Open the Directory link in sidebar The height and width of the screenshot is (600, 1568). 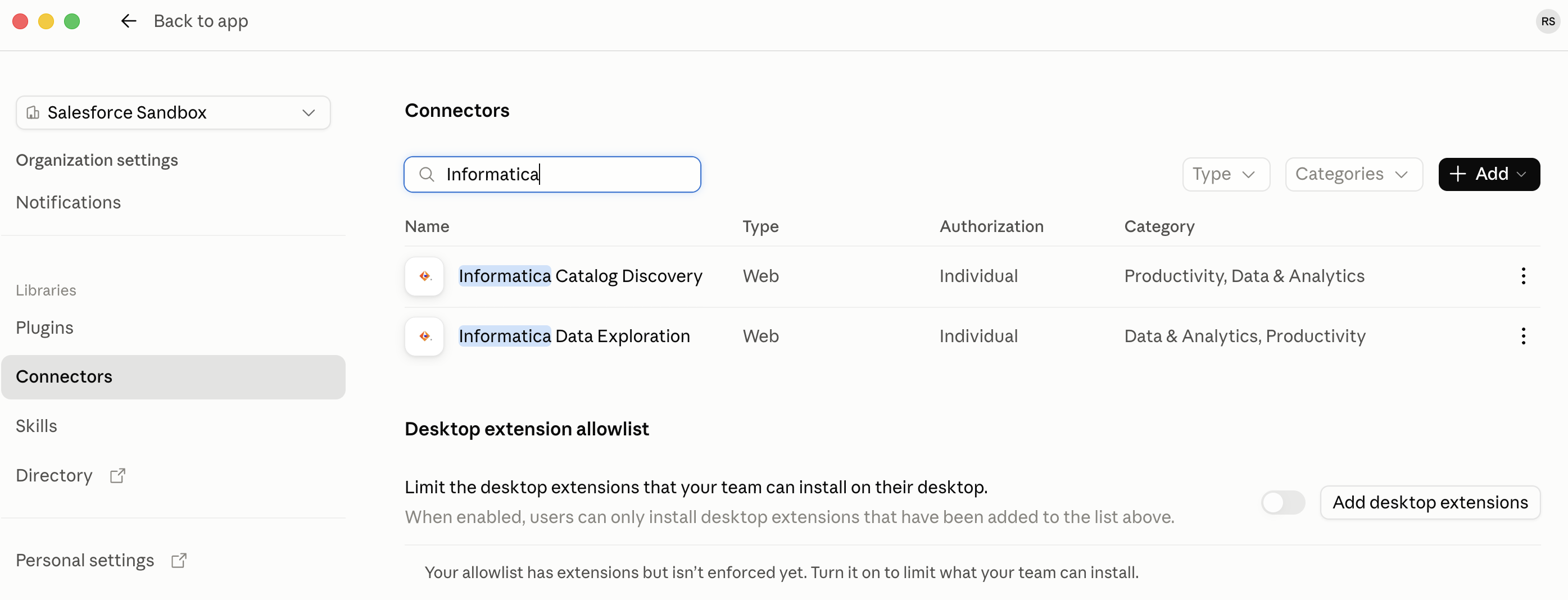pos(54,476)
